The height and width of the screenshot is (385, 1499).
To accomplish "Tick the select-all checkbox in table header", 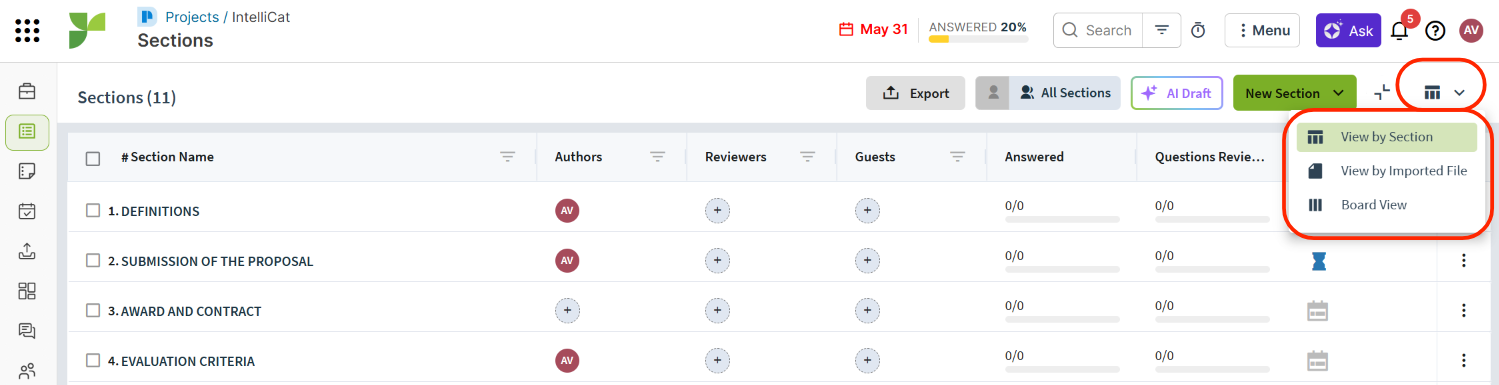I will click(93, 158).
